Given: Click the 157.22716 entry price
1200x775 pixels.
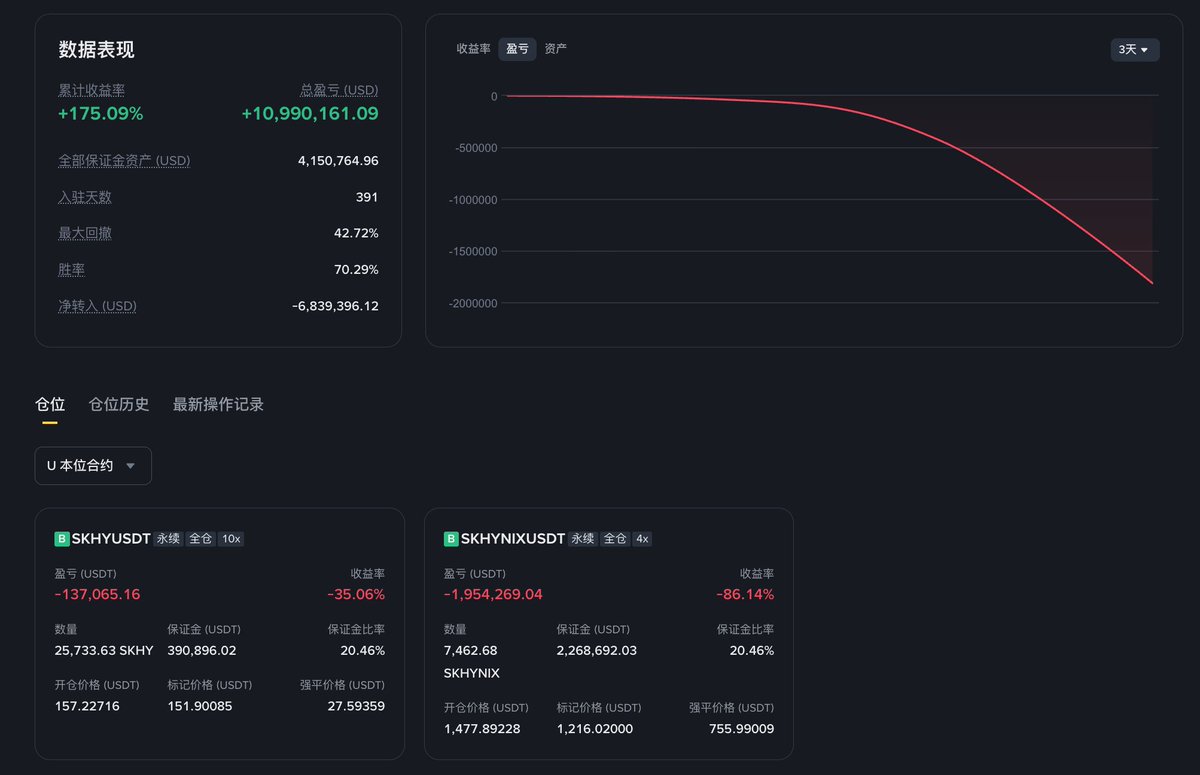Looking at the screenshot, I should point(87,706).
